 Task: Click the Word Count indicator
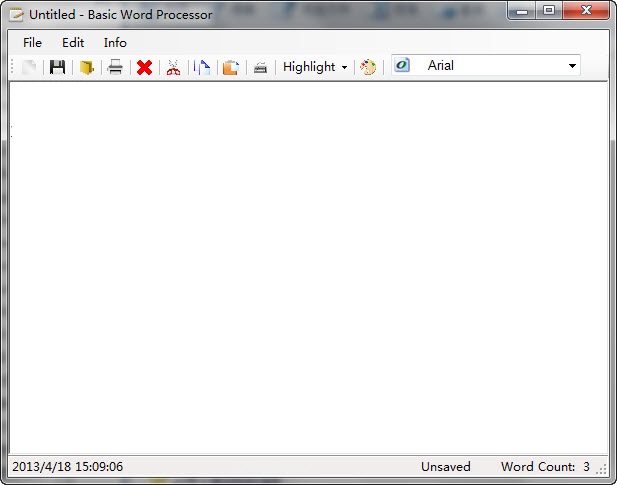pyautogui.click(x=545, y=467)
